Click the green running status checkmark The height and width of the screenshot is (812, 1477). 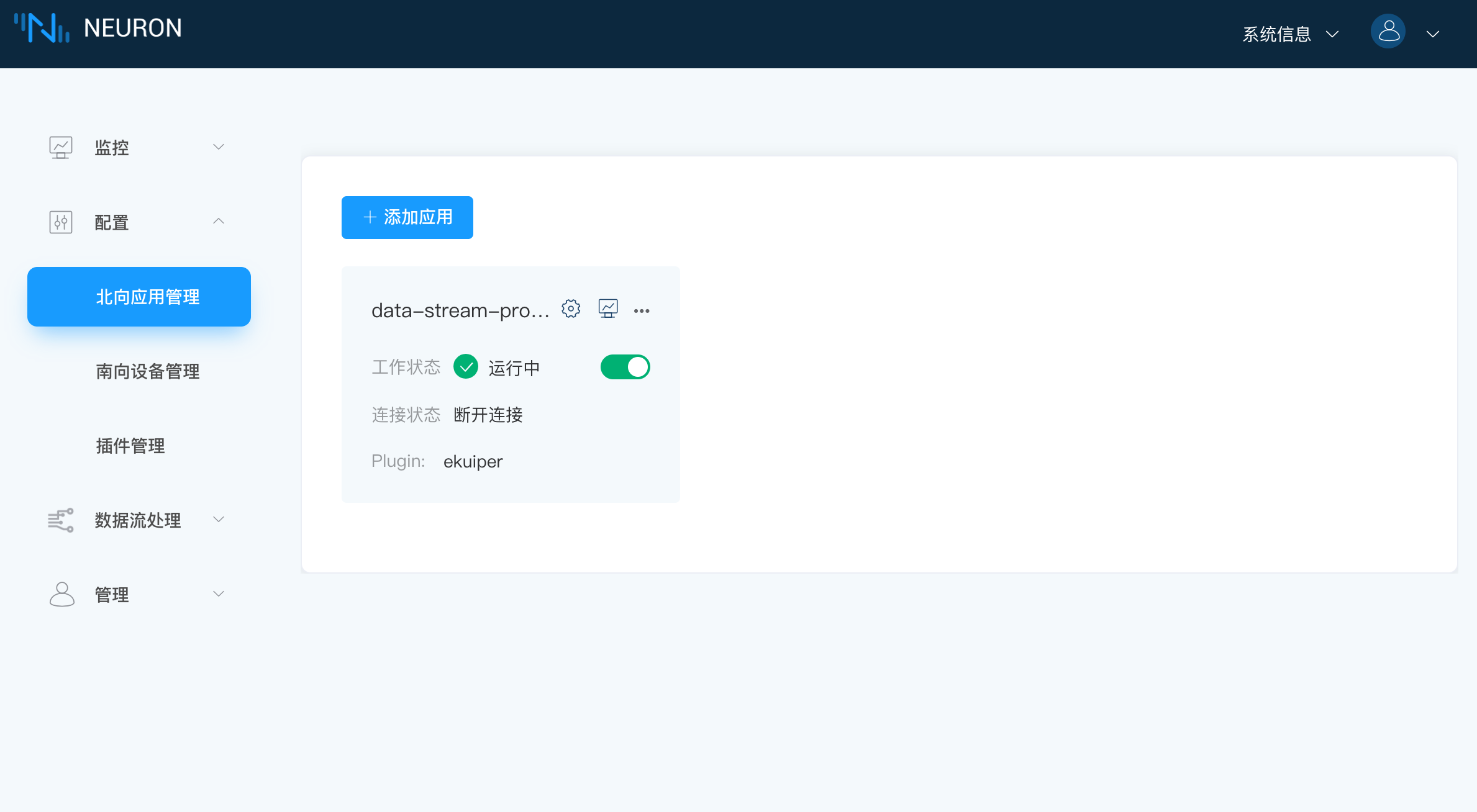[x=466, y=367]
